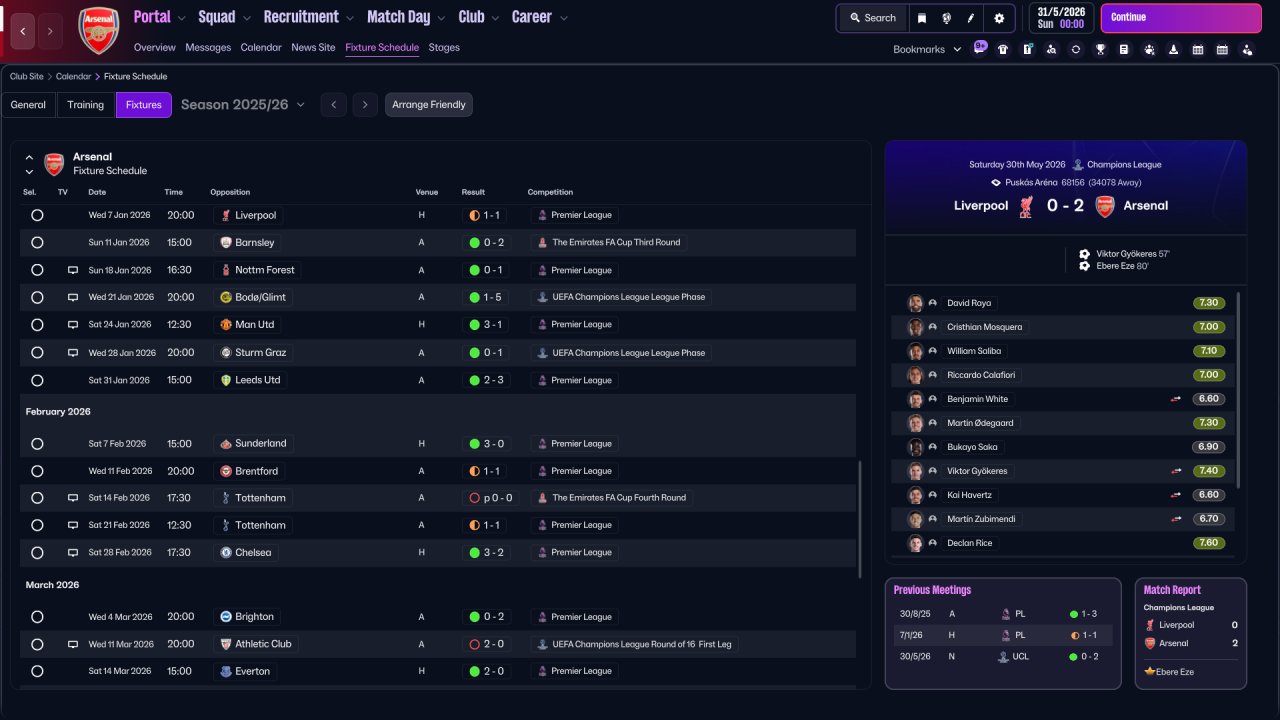This screenshot has height=720, width=1280.
Task: Click the substitution icon beside Kai Havertz
Action: [1177, 495]
